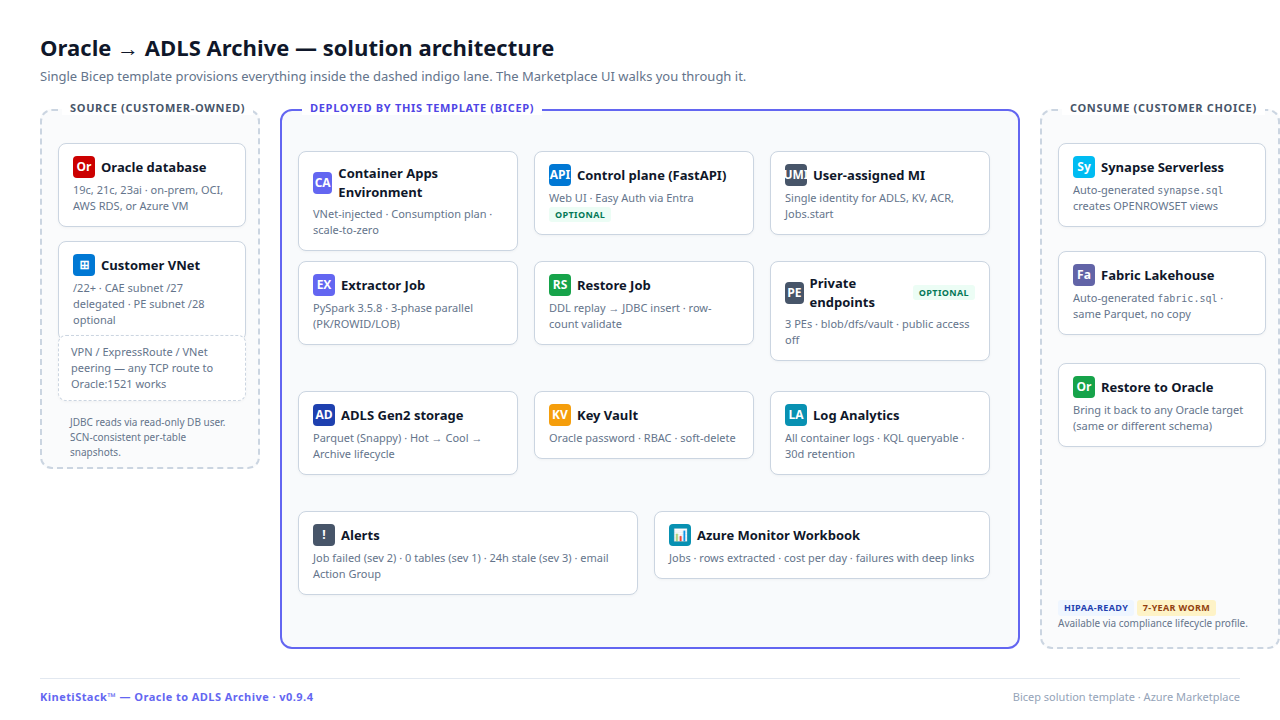Click the API Control plane icon
Screen dimensions: 1280x720
click(560, 175)
